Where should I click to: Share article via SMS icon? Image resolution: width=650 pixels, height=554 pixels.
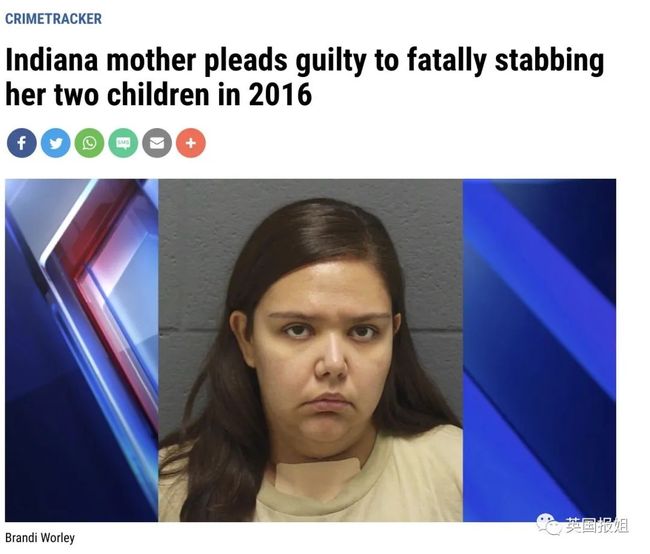[x=123, y=143]
